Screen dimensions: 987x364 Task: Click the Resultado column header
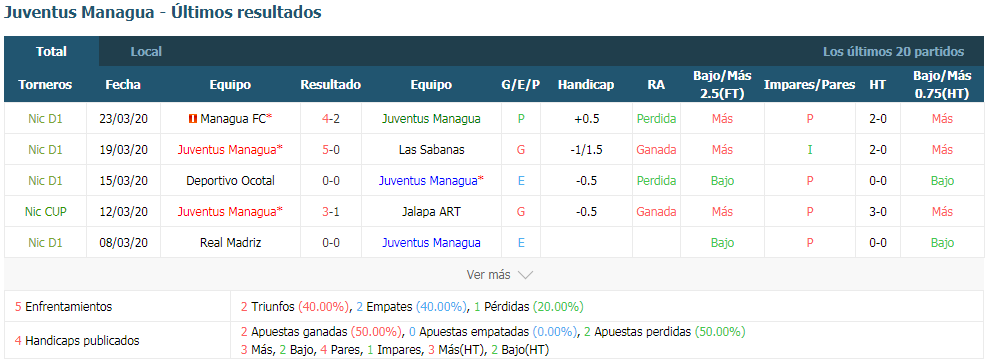[x=330, y=84]
